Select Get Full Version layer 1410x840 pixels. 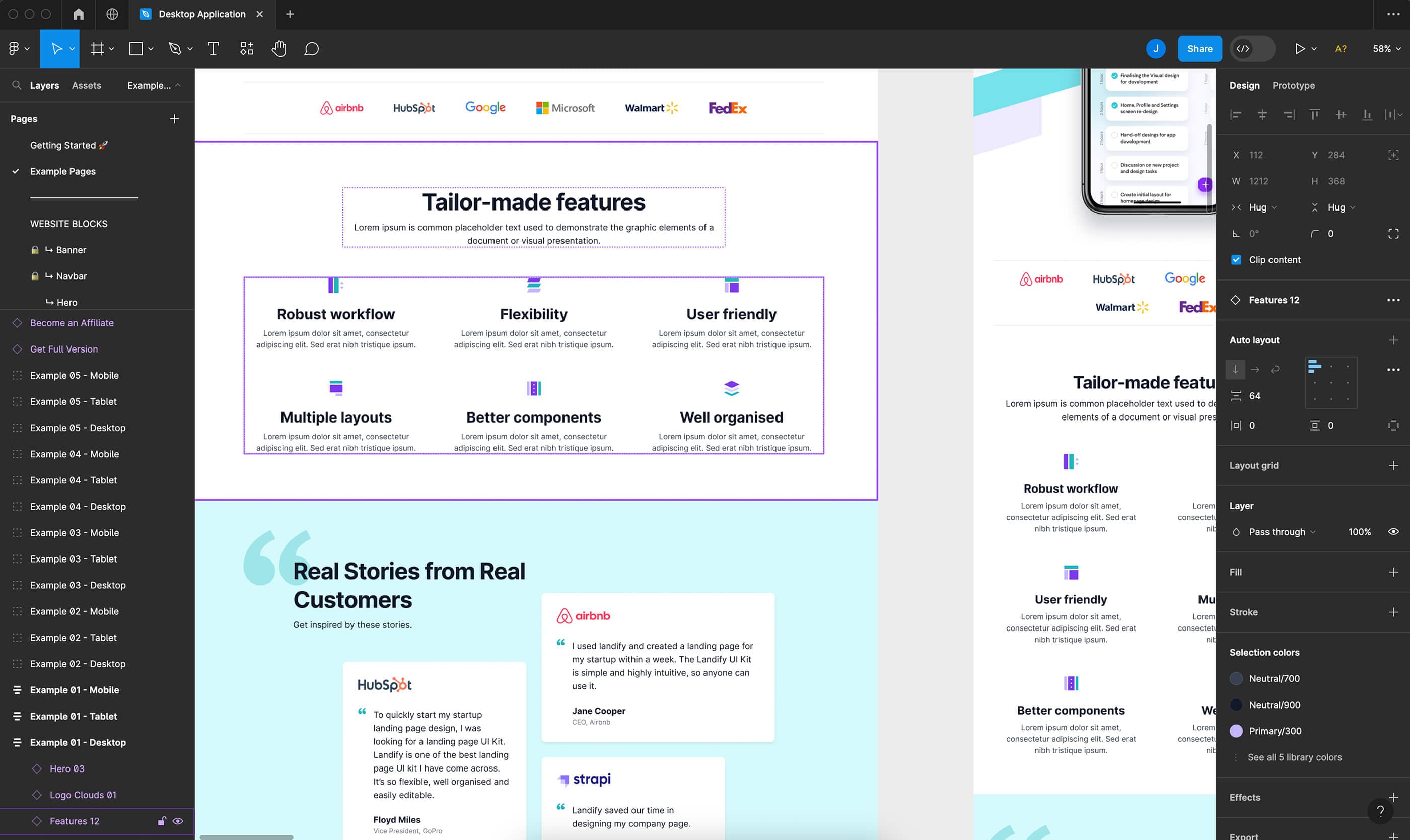[64, 349]
